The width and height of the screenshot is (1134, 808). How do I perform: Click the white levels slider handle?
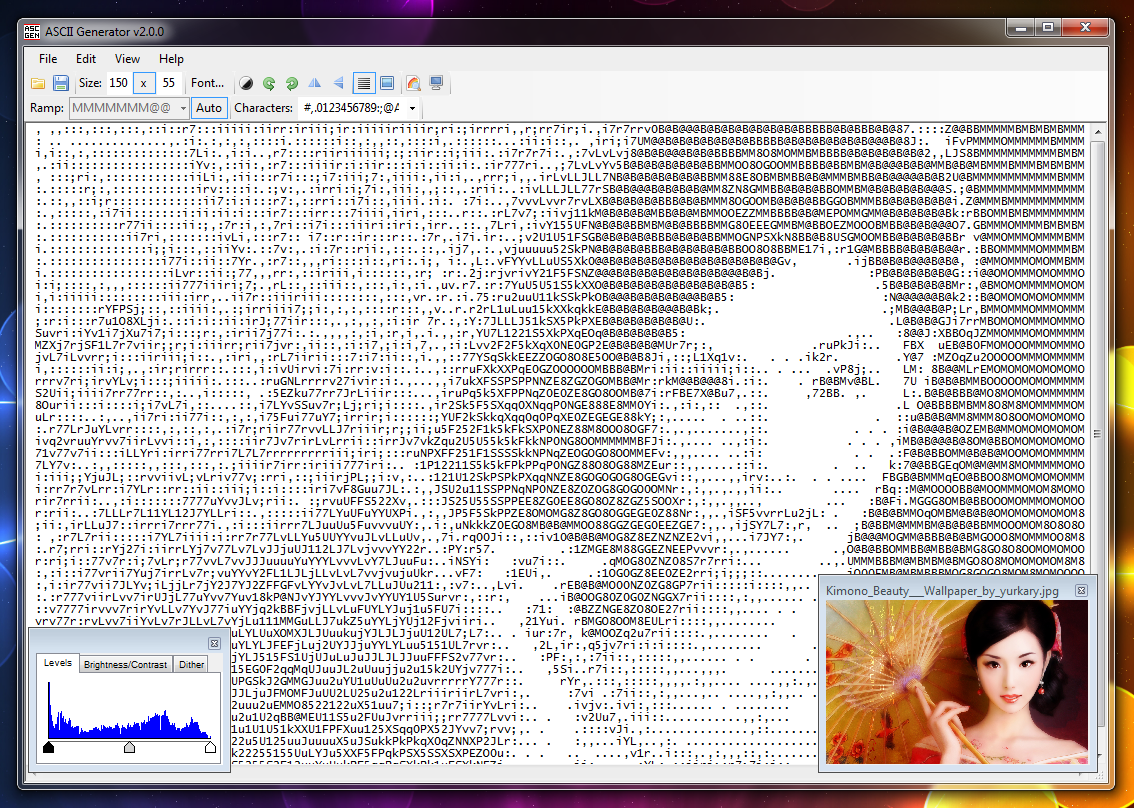(x=210, y=747)
